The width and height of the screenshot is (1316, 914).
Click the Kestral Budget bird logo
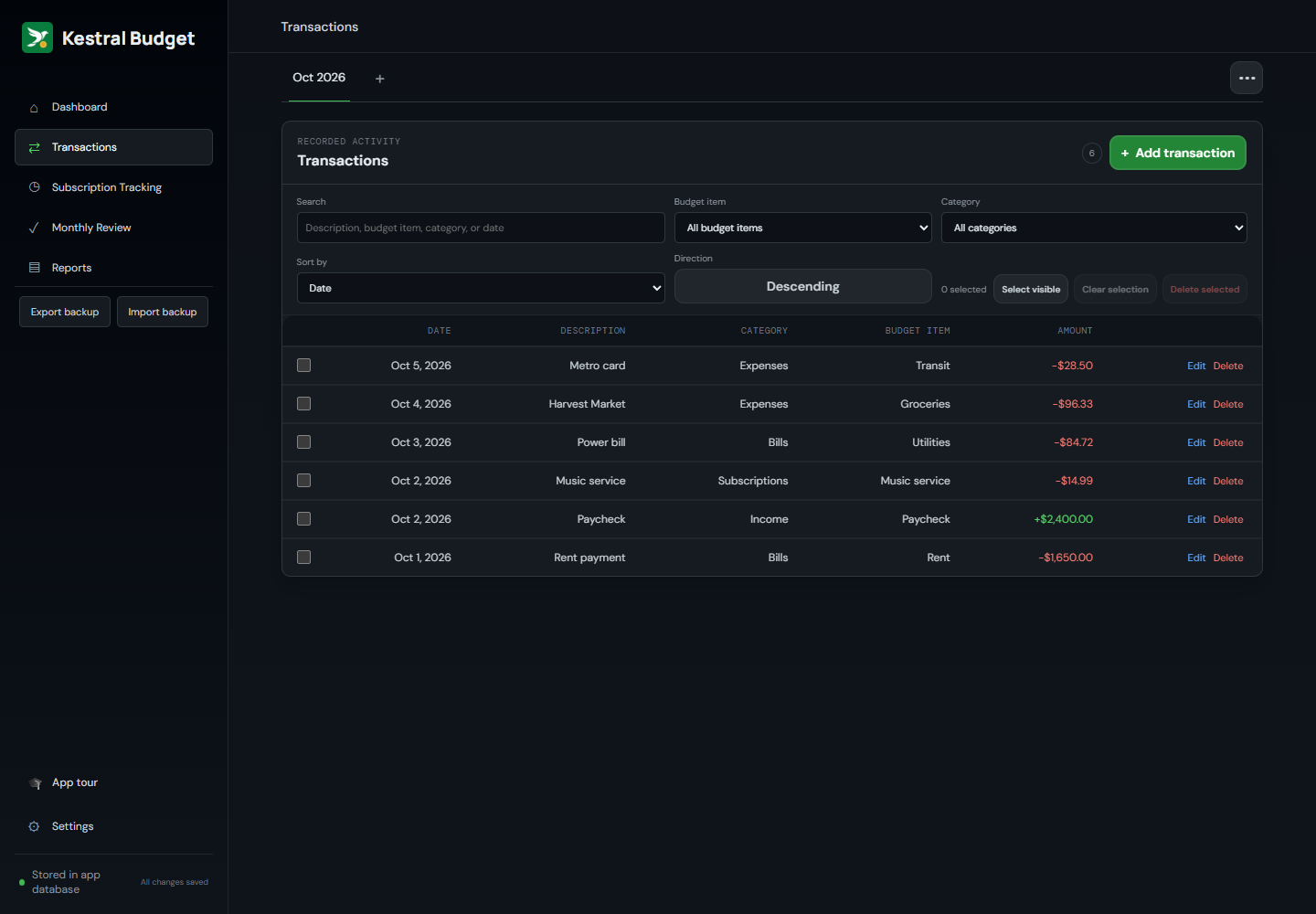tap(37, 37)
